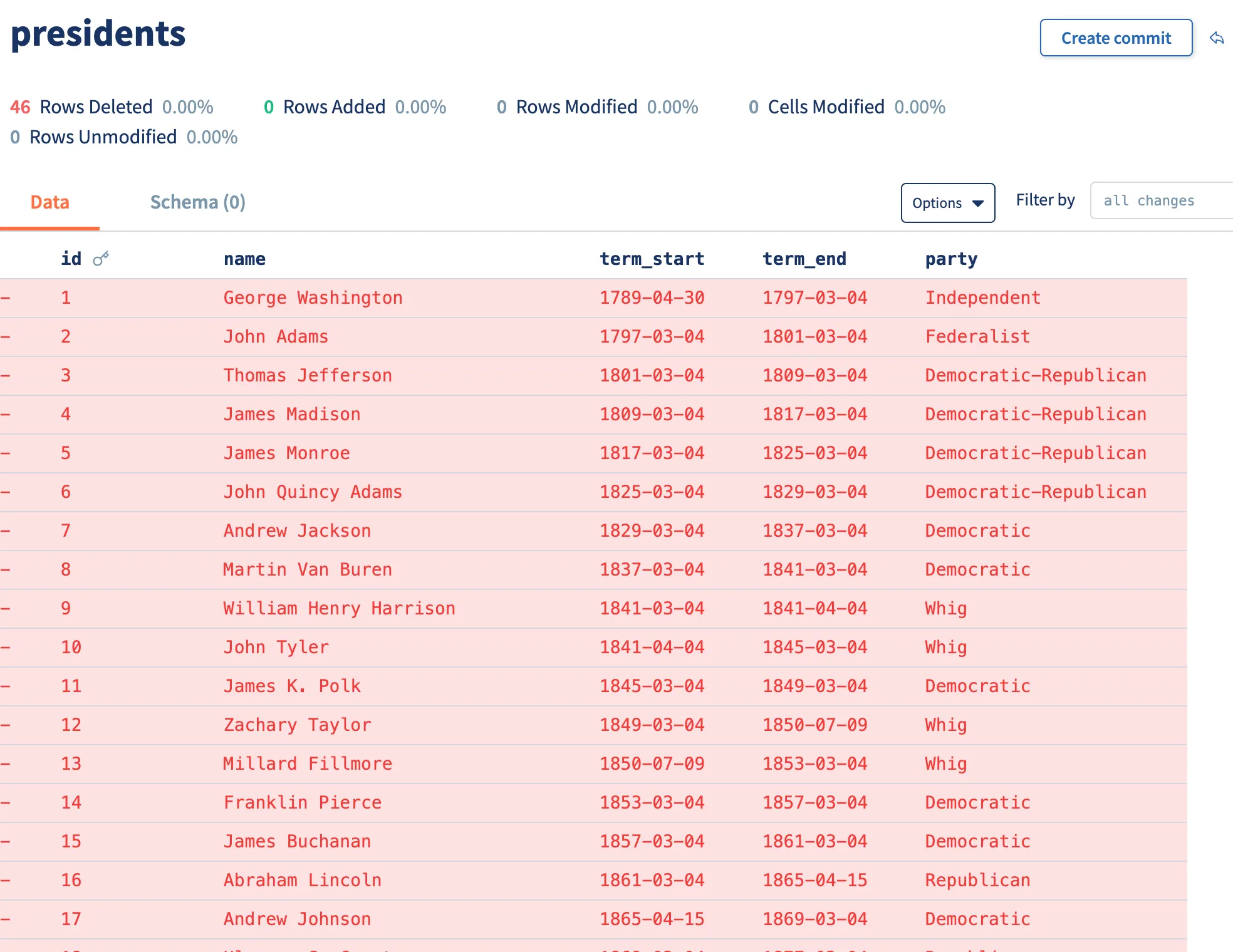Click the term_start column header
The width and height of the screenshot is (1233, 952).
coord(652,258)
